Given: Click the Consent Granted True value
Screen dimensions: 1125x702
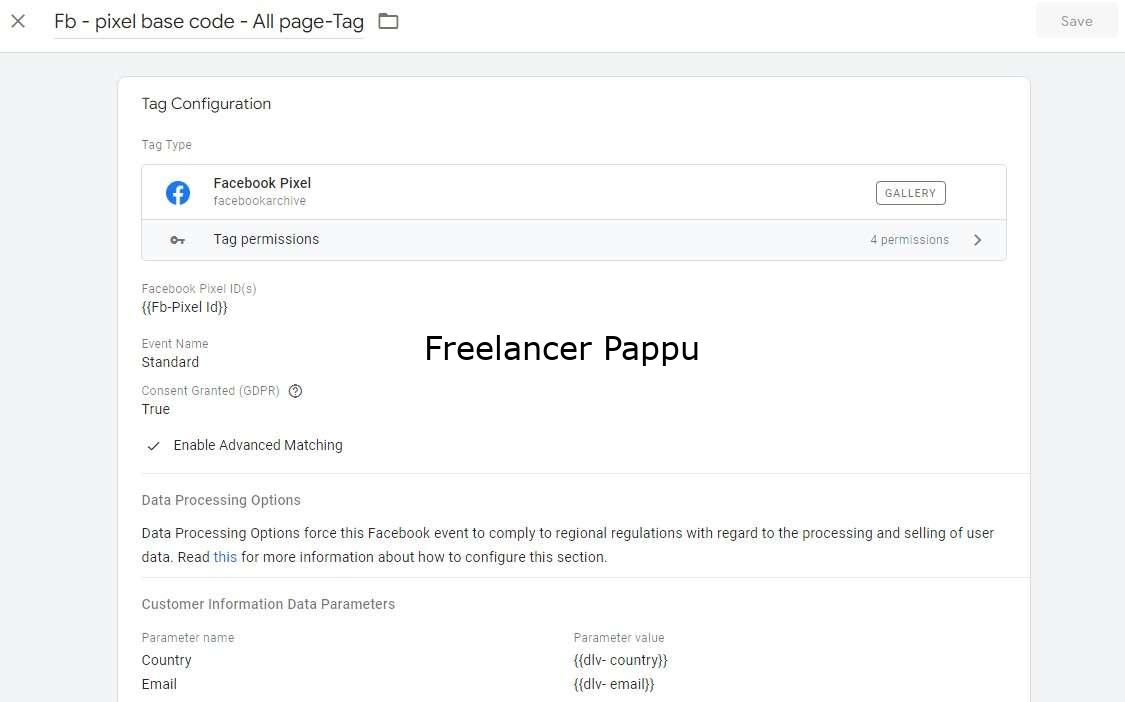Looking at the screenshot, I should point(156,409).
